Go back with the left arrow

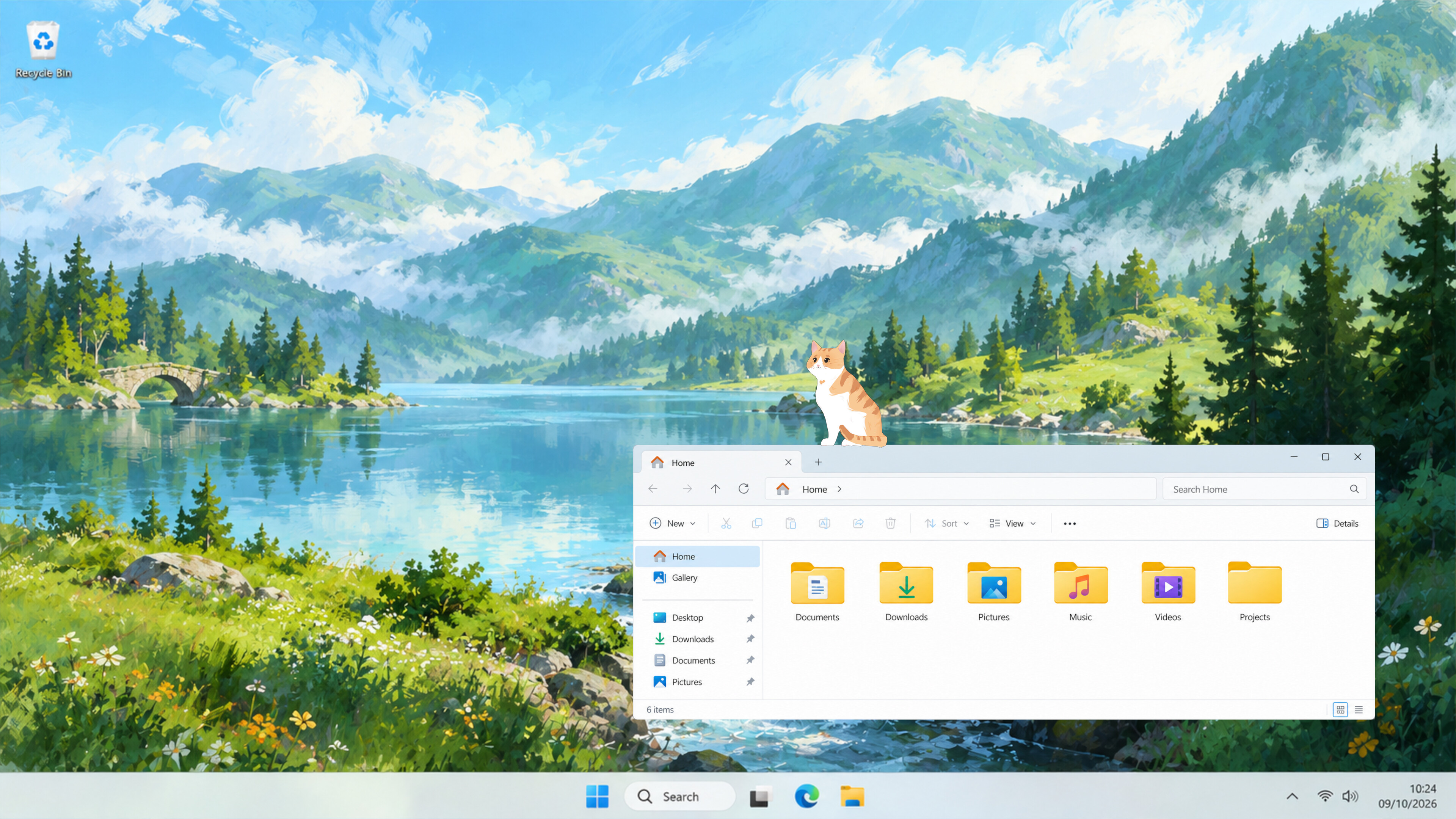pos(653,489)
